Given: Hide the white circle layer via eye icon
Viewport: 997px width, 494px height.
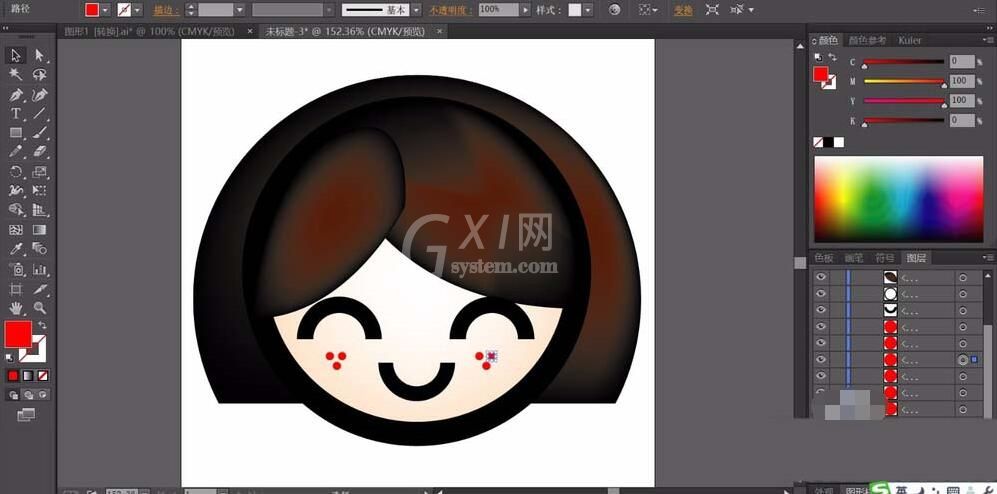Looking at the screenshot, I should [x=821, y=294].
